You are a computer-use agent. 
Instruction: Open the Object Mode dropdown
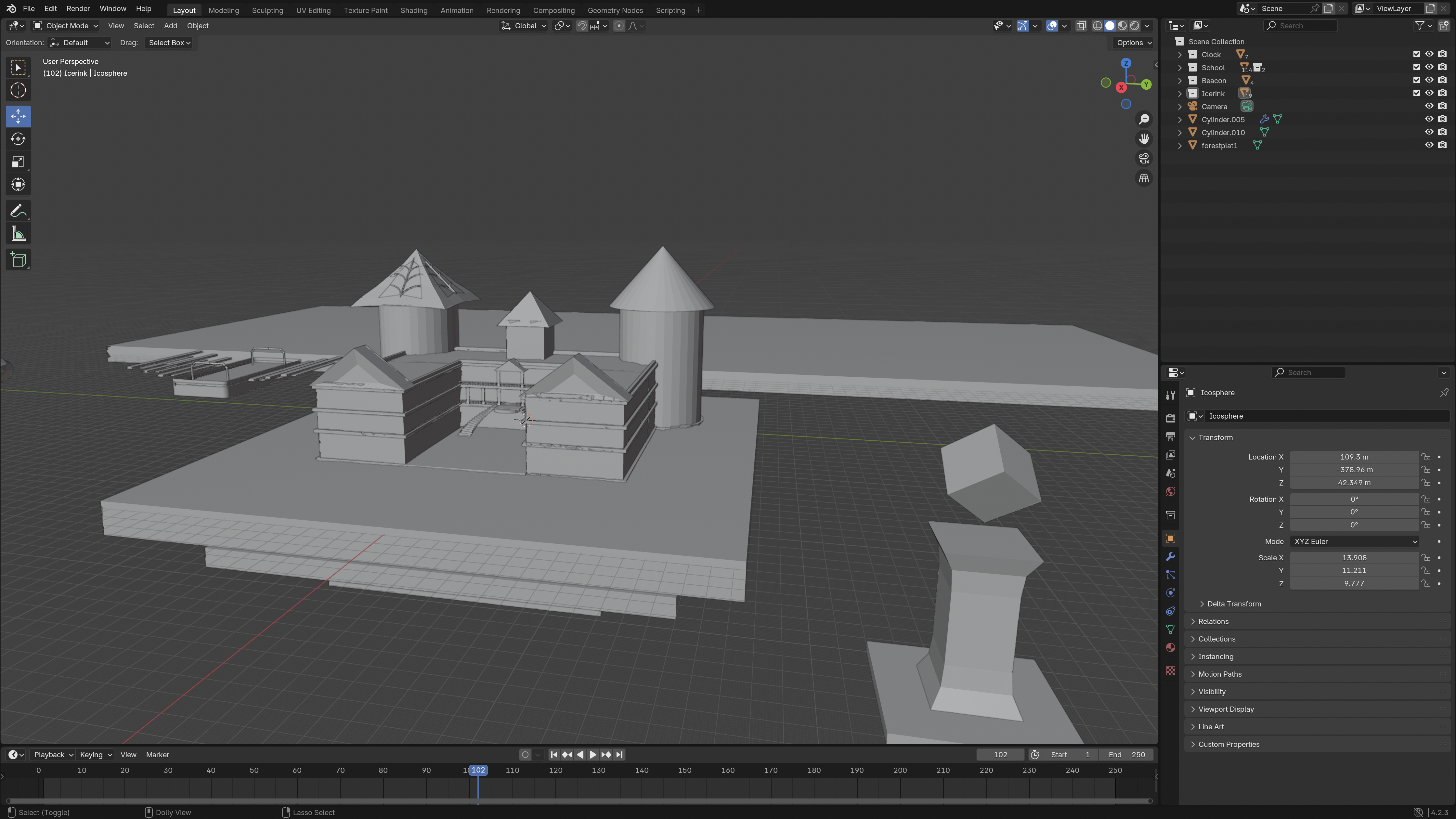tap(65, 25)
